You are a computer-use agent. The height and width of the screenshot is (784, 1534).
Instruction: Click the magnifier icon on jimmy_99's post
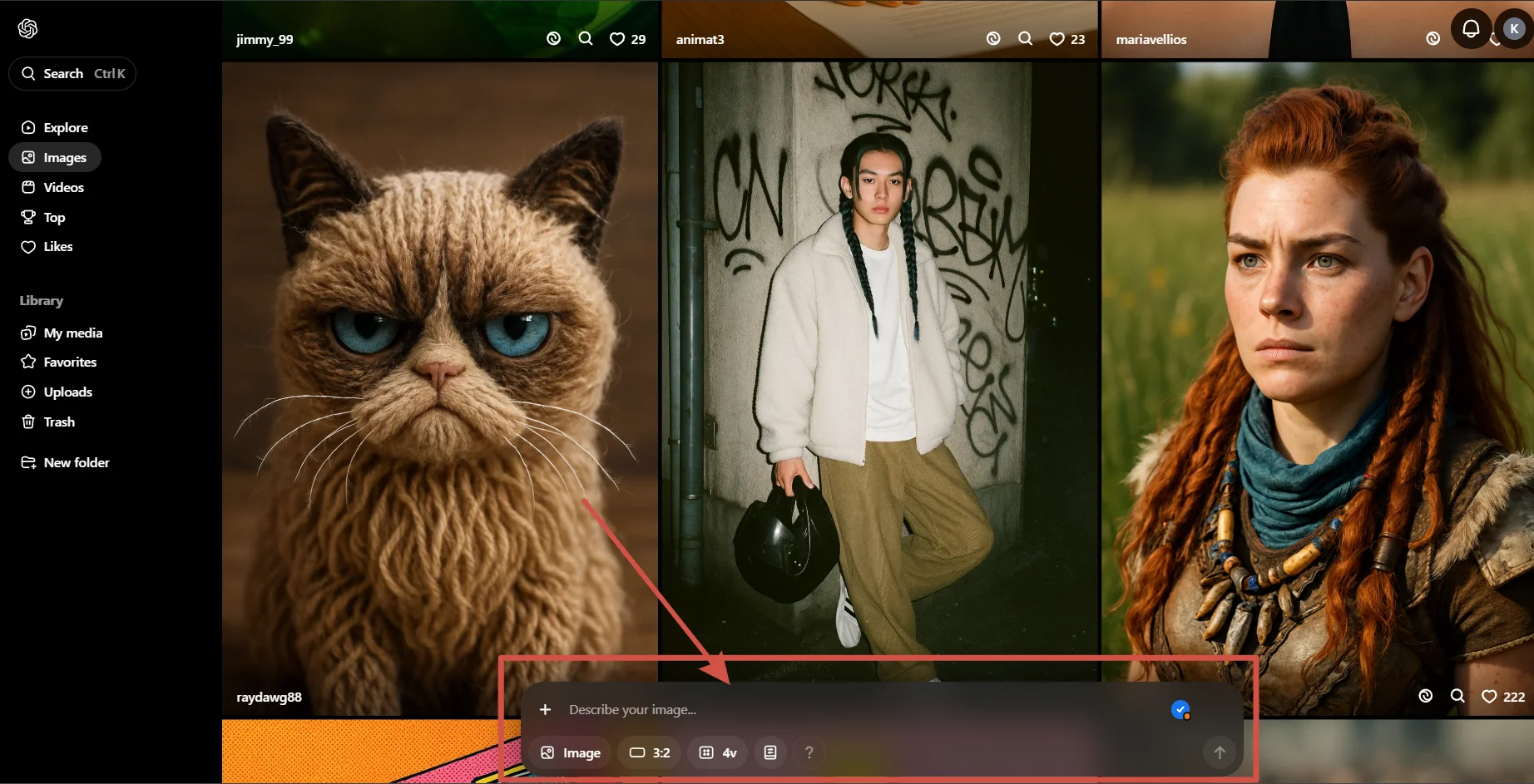pyautogui.click(x=586, y=38)
